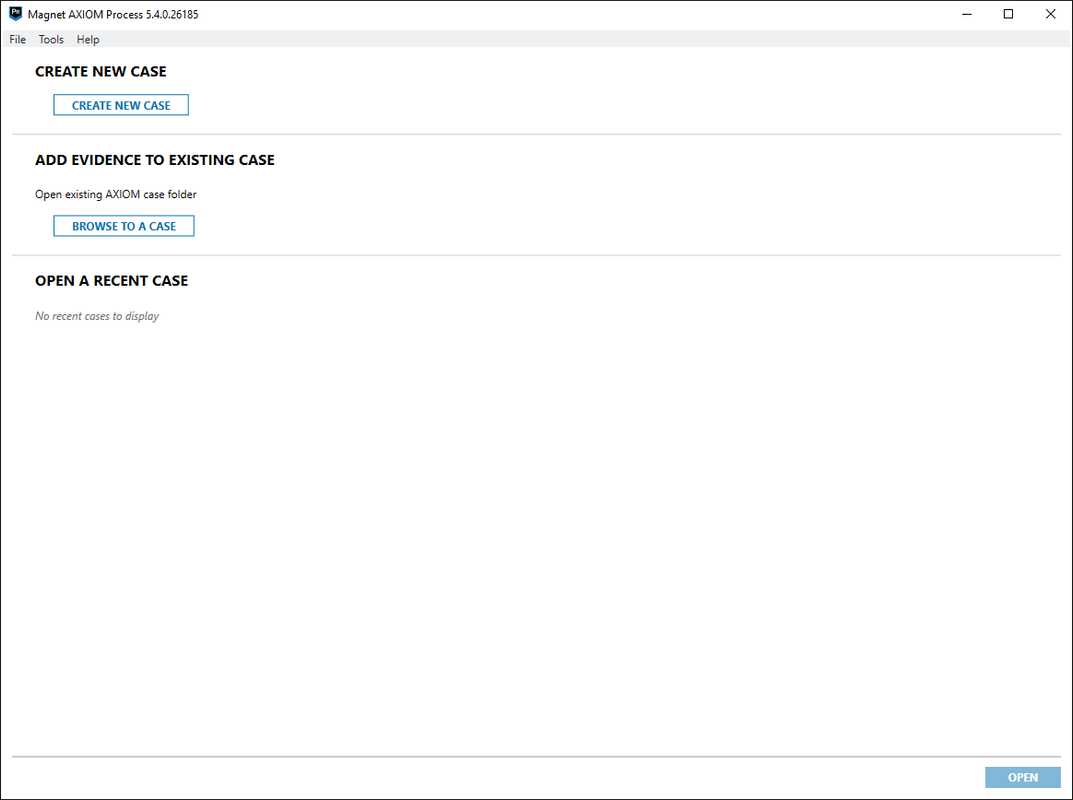Click the Magnet AXIOM Process app icon
1073x800 pixels.
pyautogui.click(x=15, y=14)
